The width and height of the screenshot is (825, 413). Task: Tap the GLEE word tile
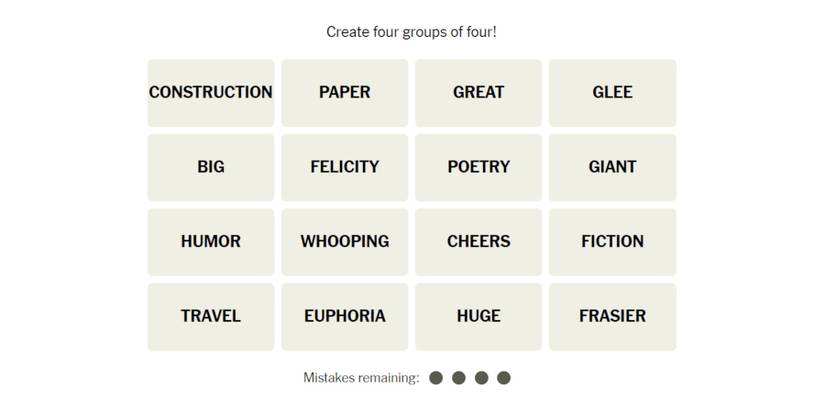(x=612, y=92)
